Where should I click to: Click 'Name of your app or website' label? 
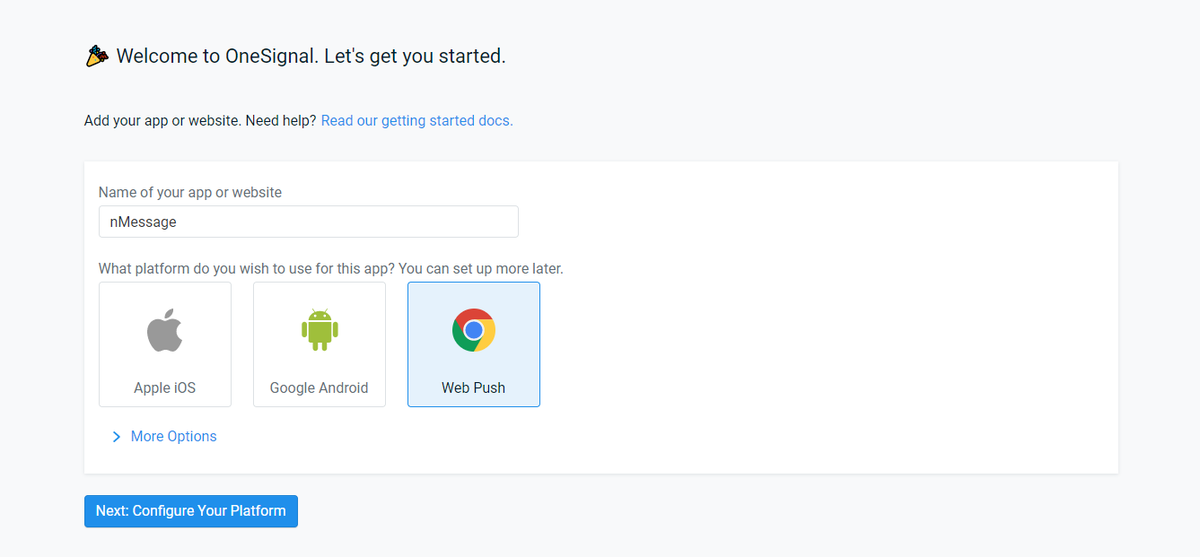[x=190, y=192]
